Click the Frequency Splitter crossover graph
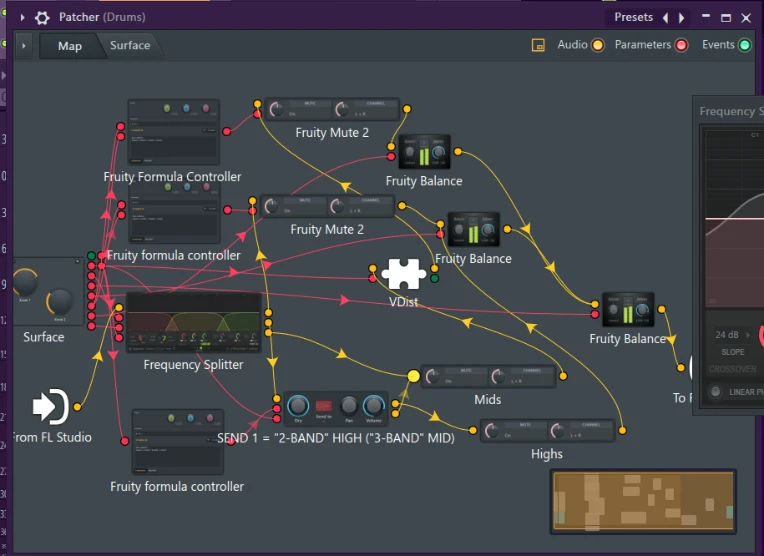This screenshot has height=556, width=764. pos(735,218)
